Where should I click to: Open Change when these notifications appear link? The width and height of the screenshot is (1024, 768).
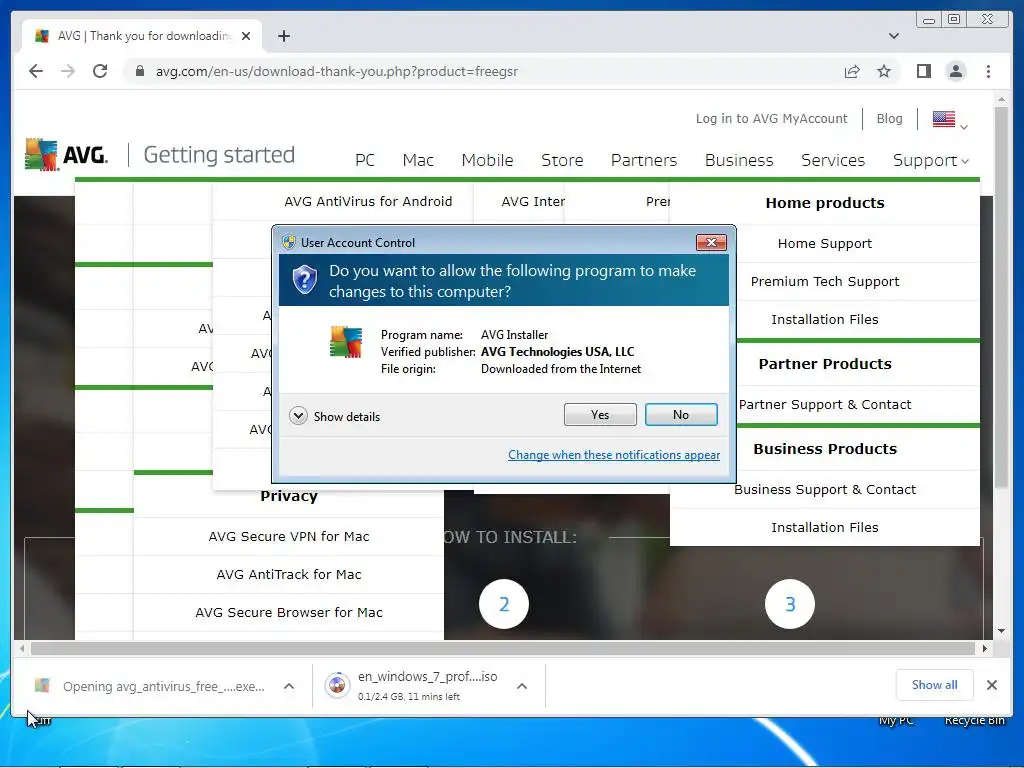[x=614, y=455]
